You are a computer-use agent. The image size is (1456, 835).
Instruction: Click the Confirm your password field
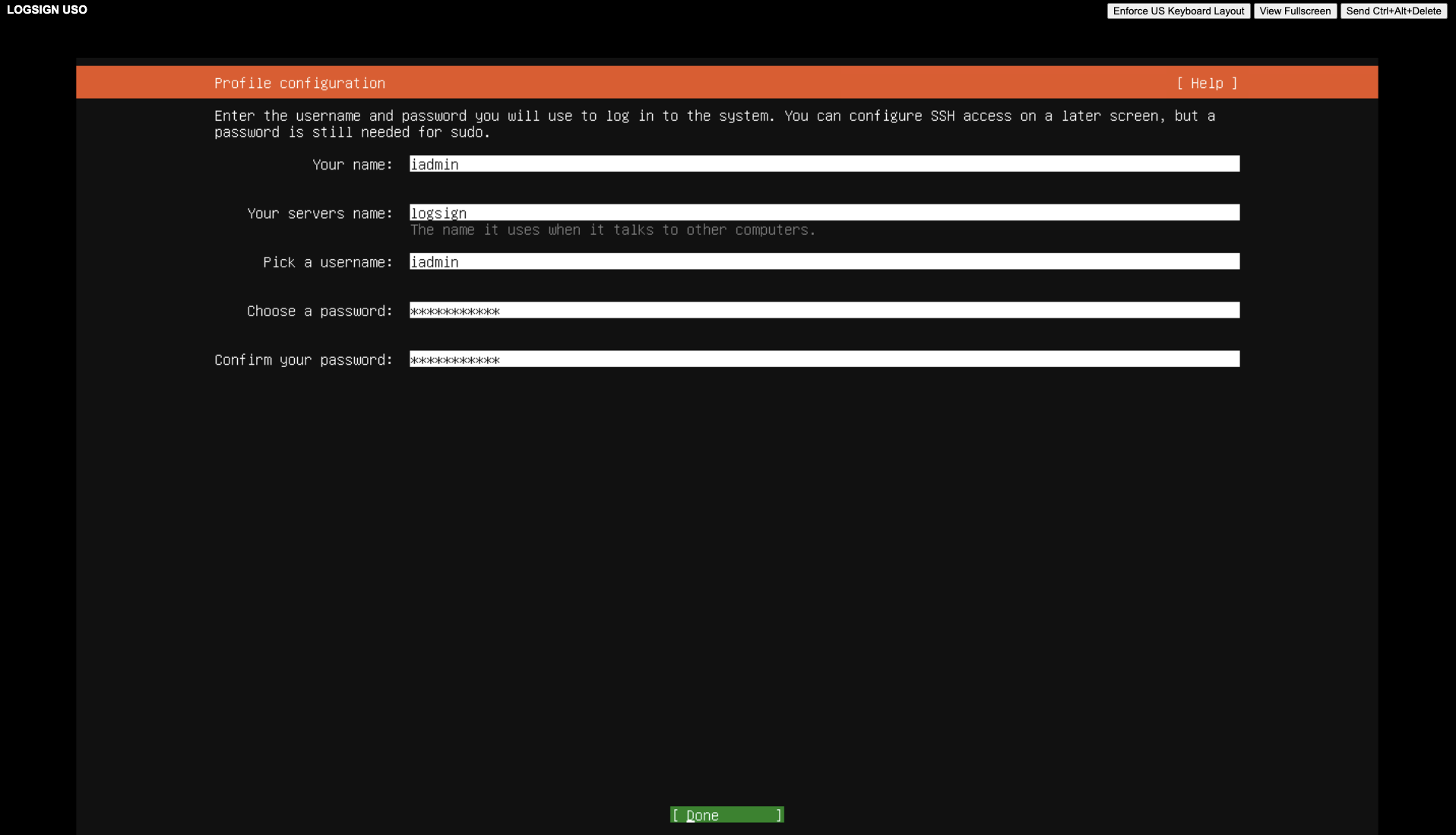[825, 359]
